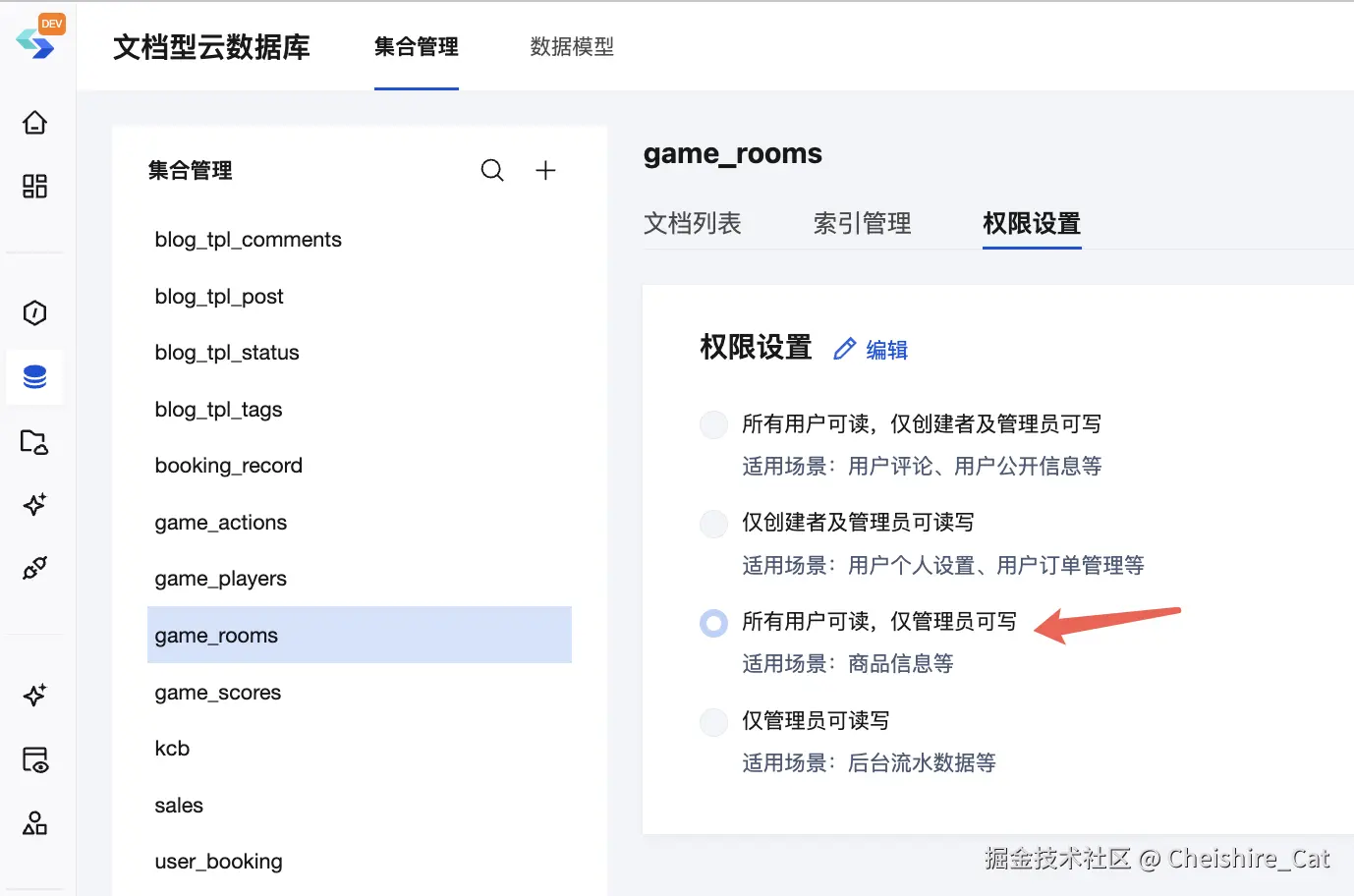This screenshot has height=896, width=1354.
Task: Click the sparkle icon above the eye-window icon
Action: [35, 696]
